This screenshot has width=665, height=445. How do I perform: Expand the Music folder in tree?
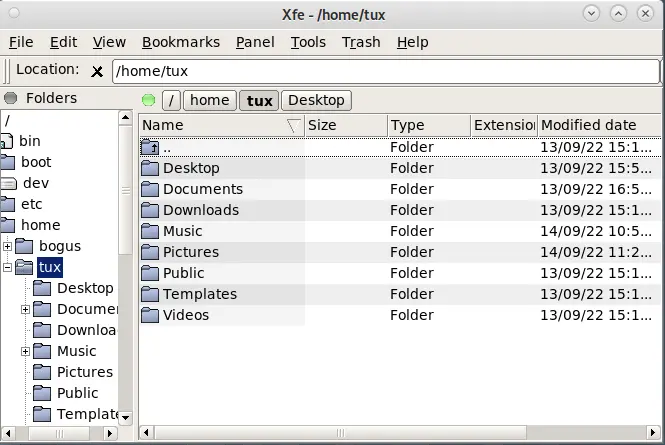(26, 351)
